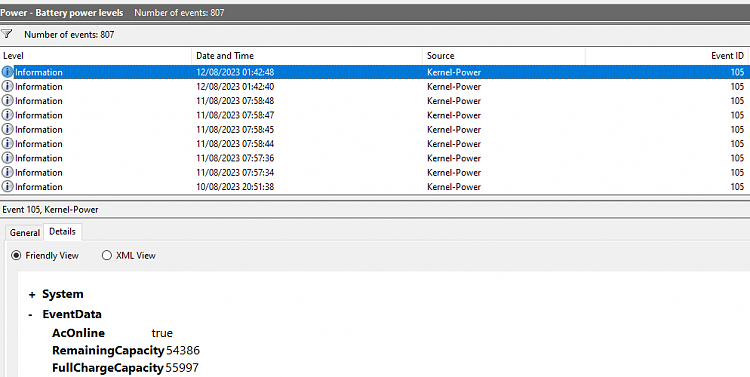Select the Friendly View radio button

[16, 255]
